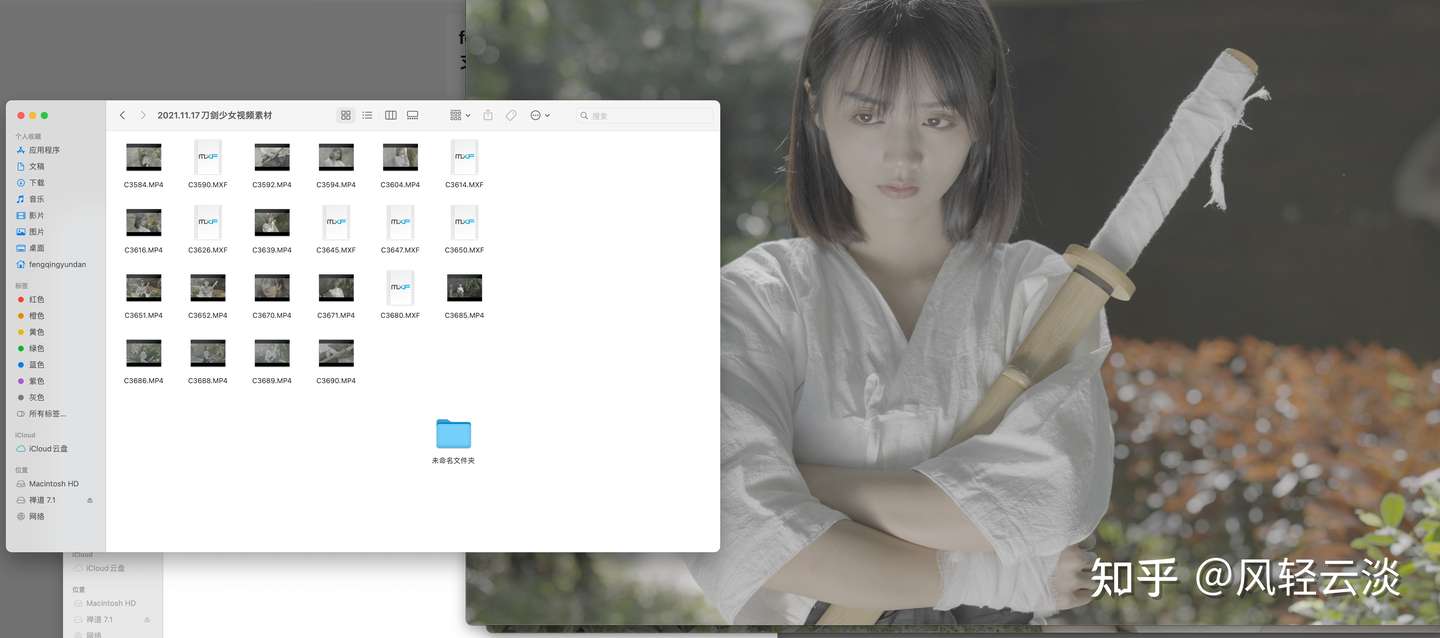This screenshot has width=1440, height=638.
Task: Select the C3604.MP4 video thumbnail
Action: click(400, 157)
